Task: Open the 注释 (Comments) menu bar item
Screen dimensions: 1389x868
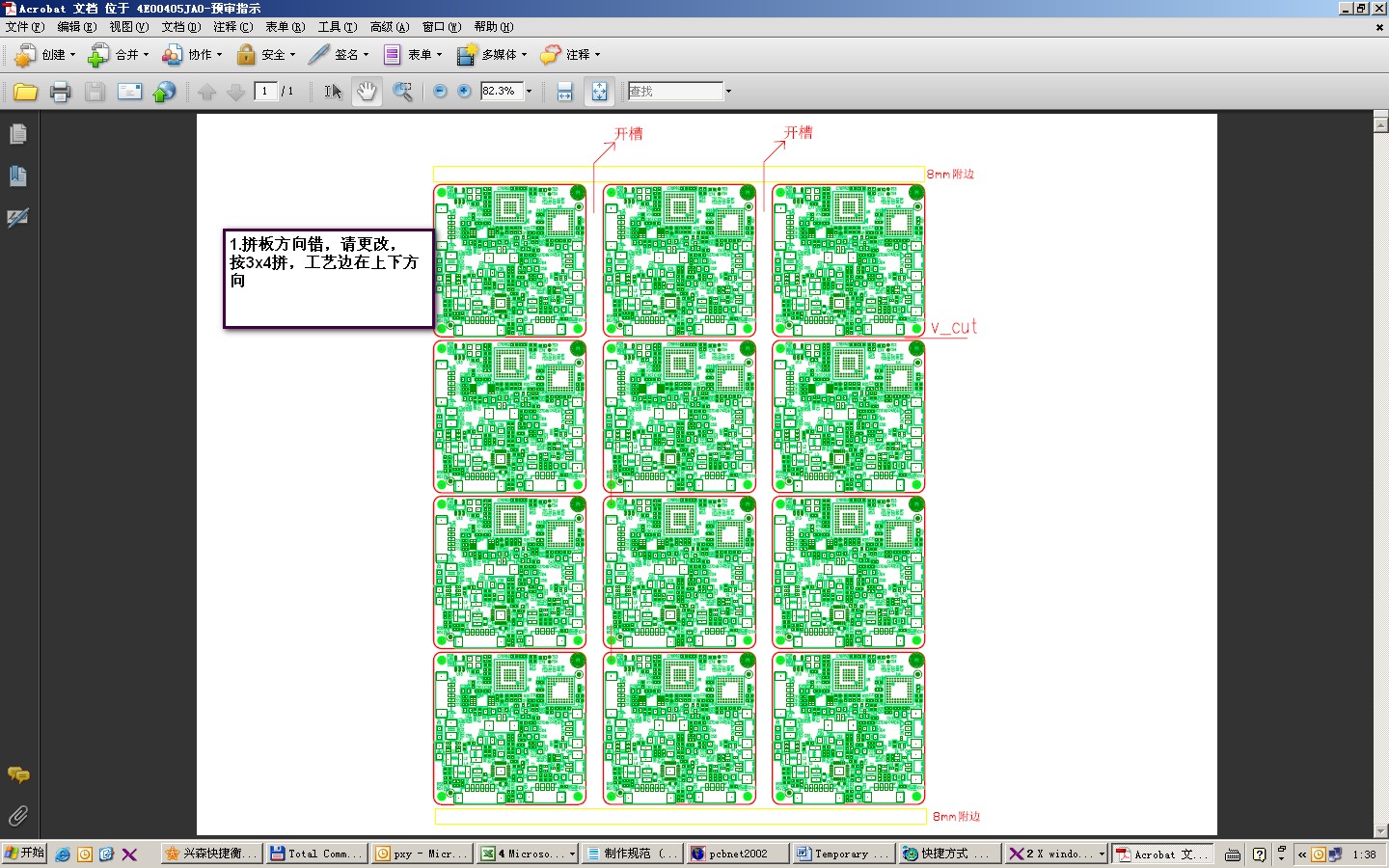Action: pyautogui.click(x=232, y=27)
